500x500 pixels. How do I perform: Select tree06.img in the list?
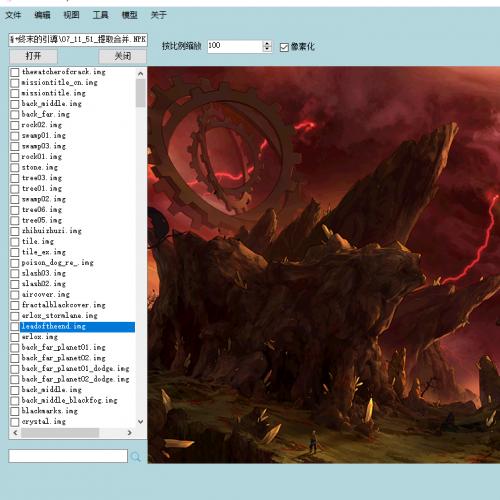tap(42, 210)
